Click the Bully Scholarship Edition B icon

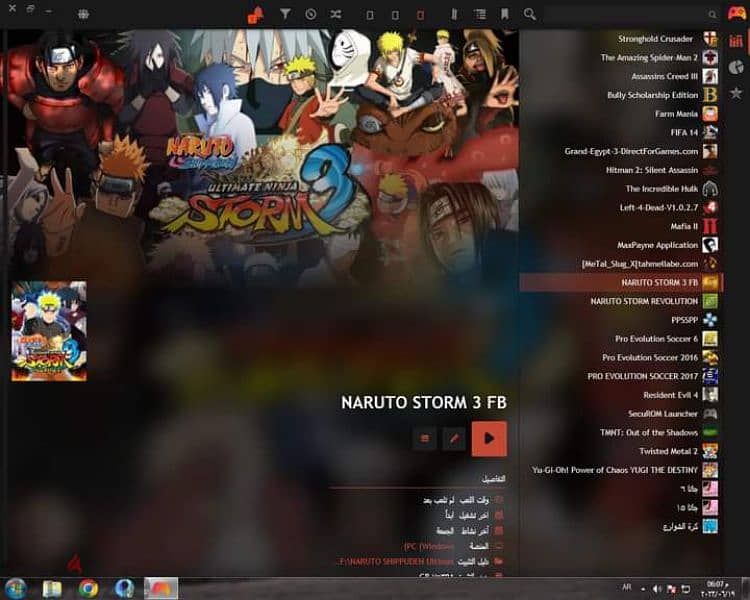tap(710, 95)
